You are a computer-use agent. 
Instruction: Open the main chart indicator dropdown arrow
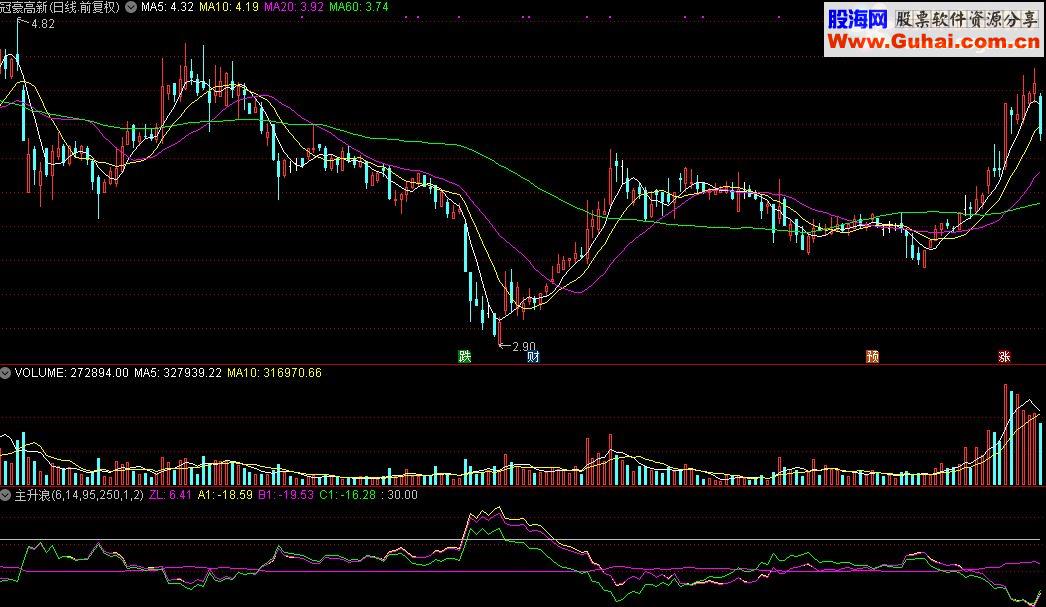tap(131, 7)
